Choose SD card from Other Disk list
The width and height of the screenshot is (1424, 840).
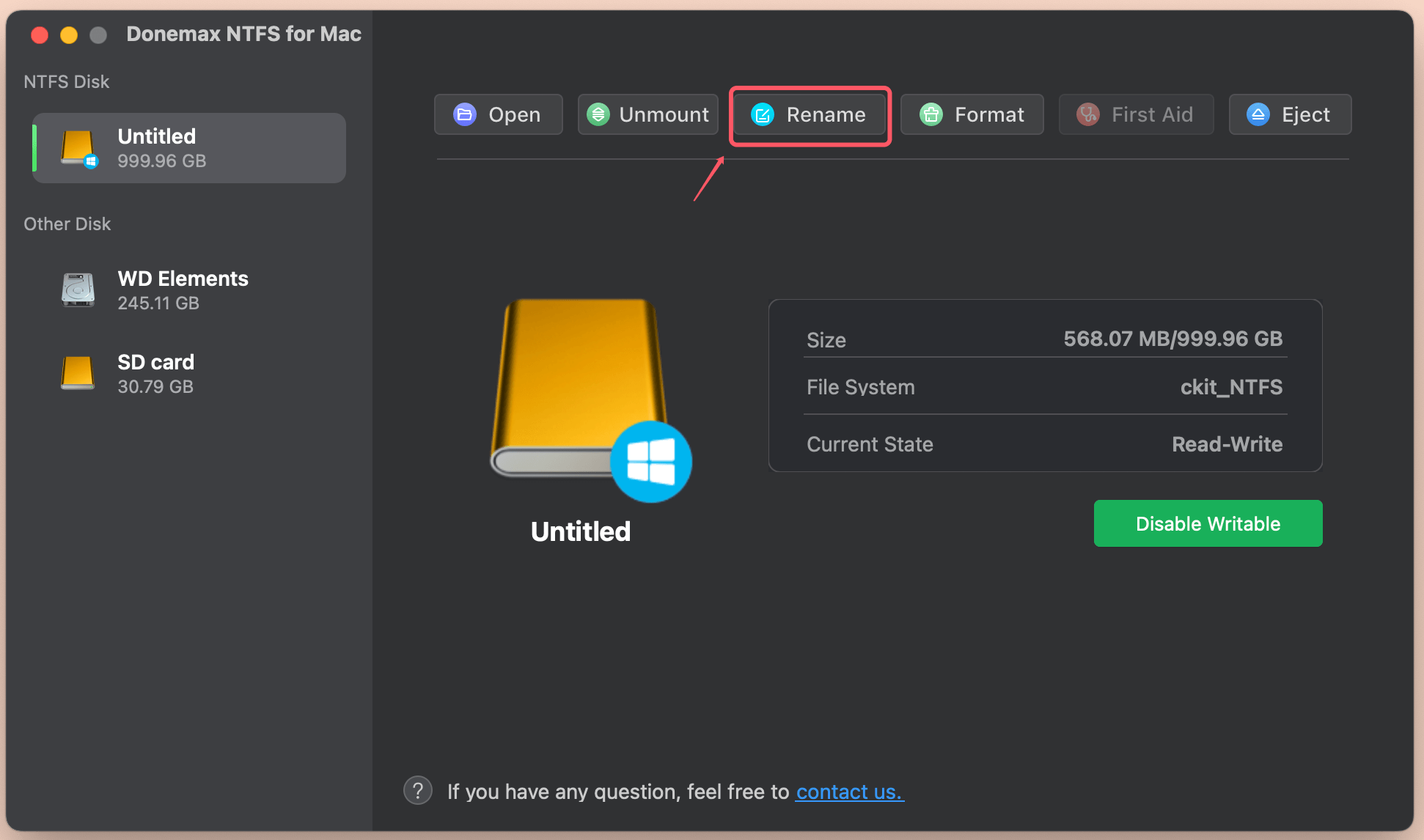pyautogui.click(x=156, y=373)
